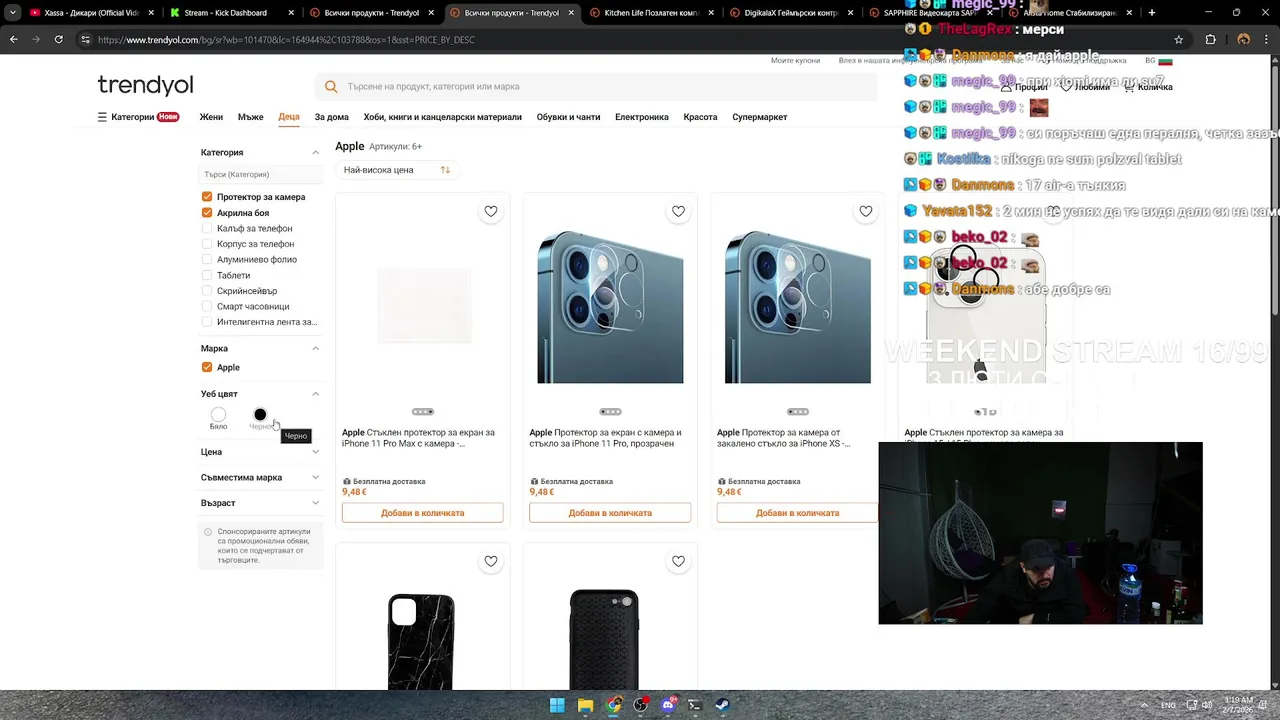Bookmark this page with star icon

click(x=1179, y=39)
